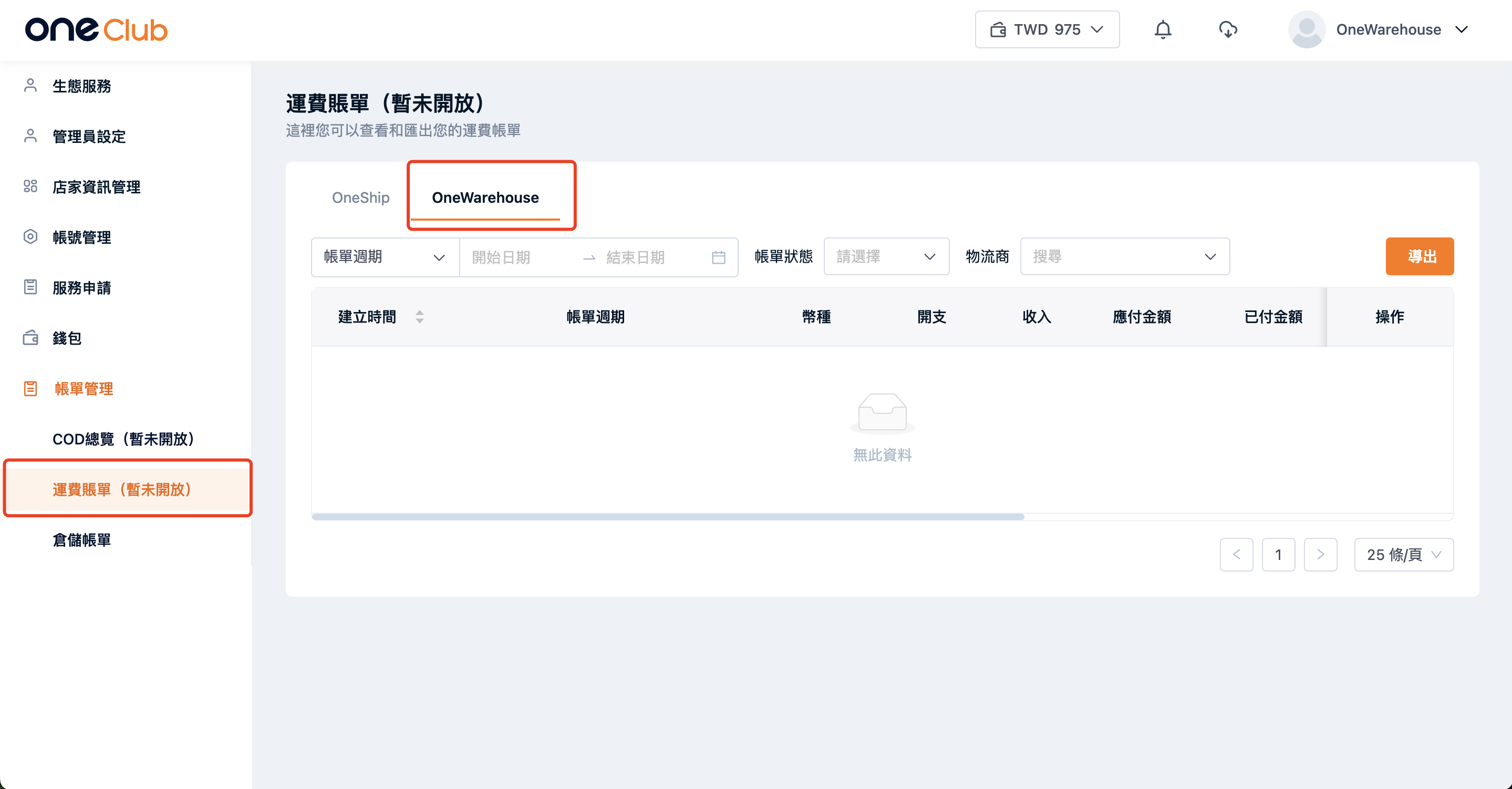Screen dimensions: 1512x789
Task: Open the 物流商 search dropdown
Action: click(1125, 256)
